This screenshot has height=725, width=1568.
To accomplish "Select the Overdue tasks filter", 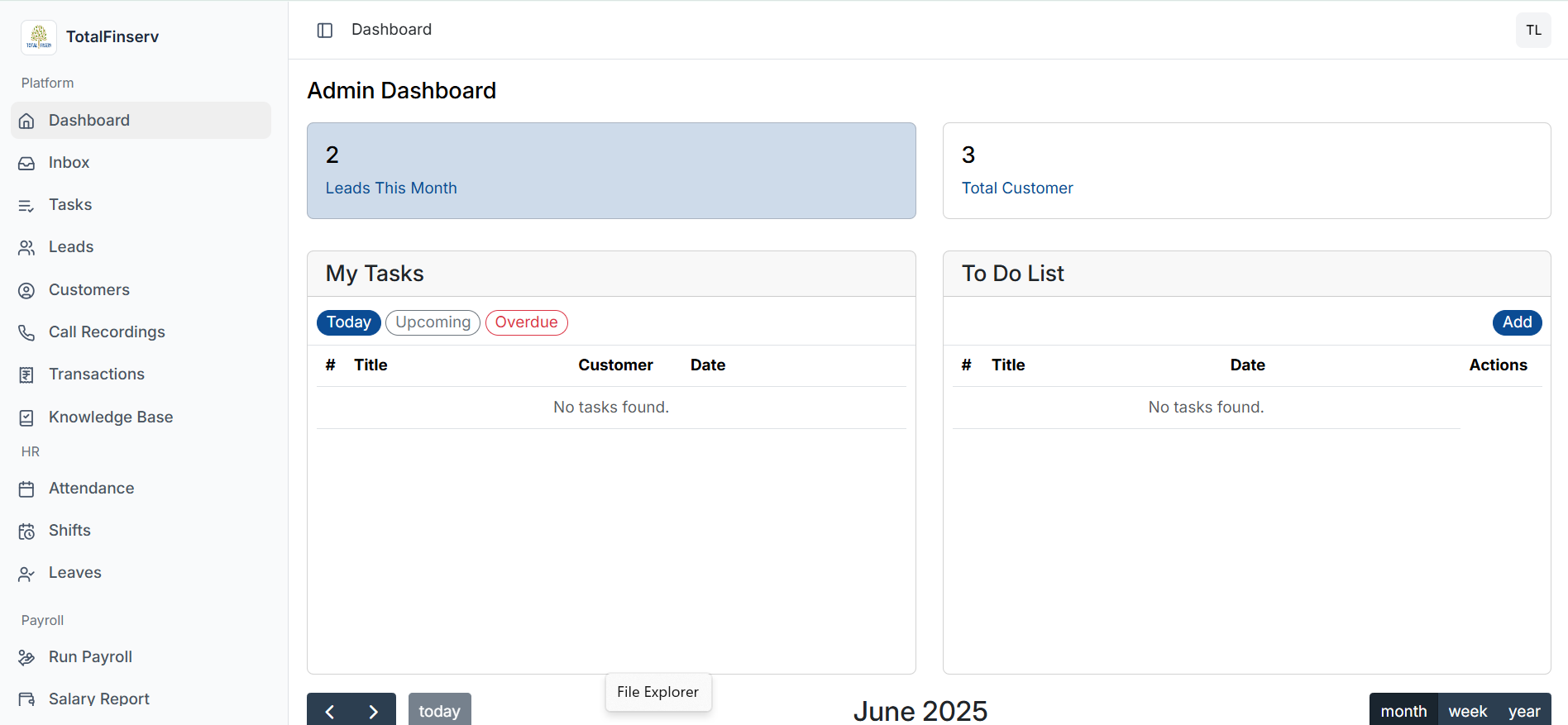I will 526,322.
